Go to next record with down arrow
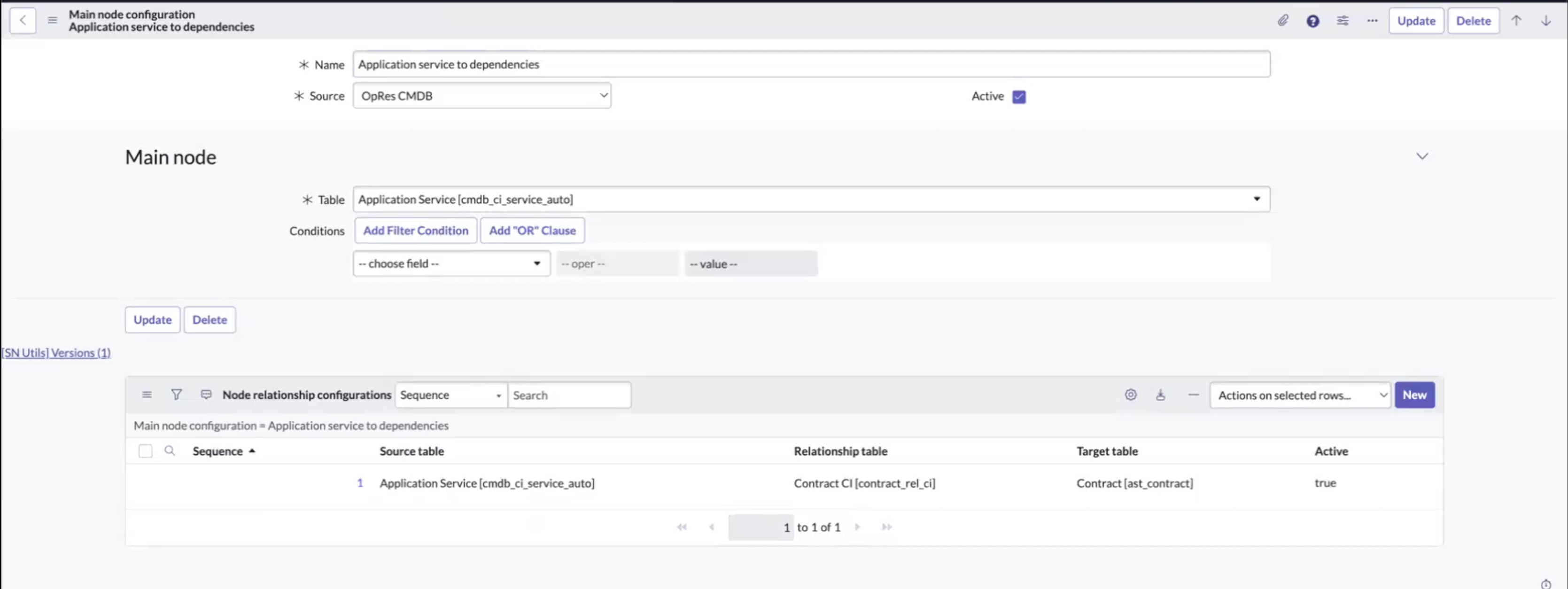This screenshot has height=589, width=1568. point(1545,21)
